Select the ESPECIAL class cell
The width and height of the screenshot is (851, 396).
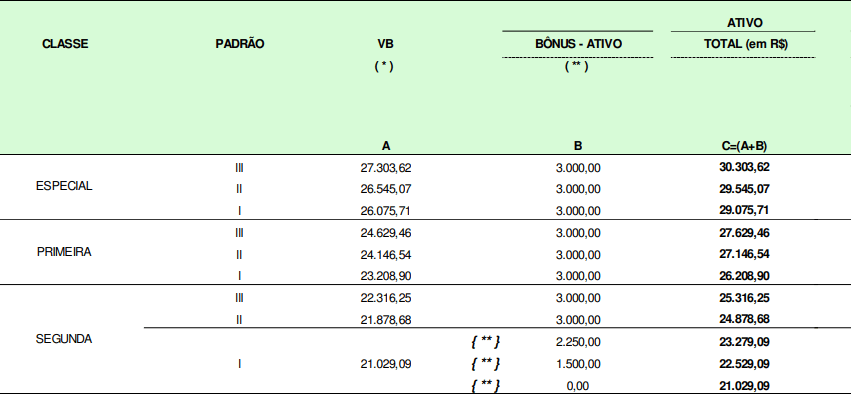(x=64, y=186)
